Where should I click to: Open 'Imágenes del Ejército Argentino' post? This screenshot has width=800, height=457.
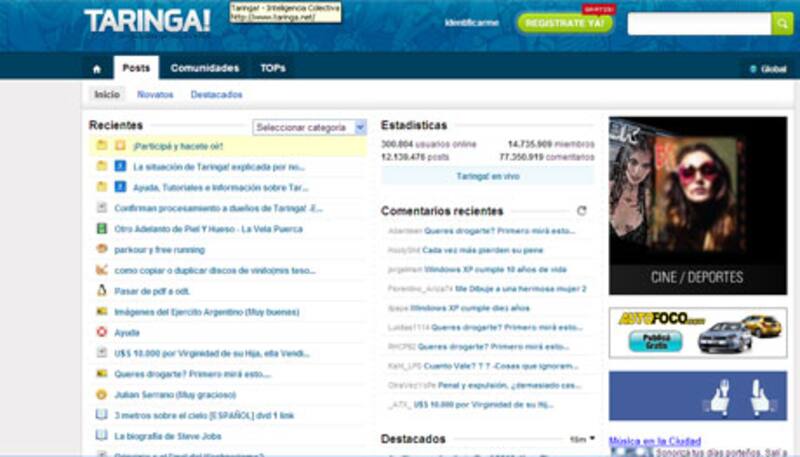point(207,312)
